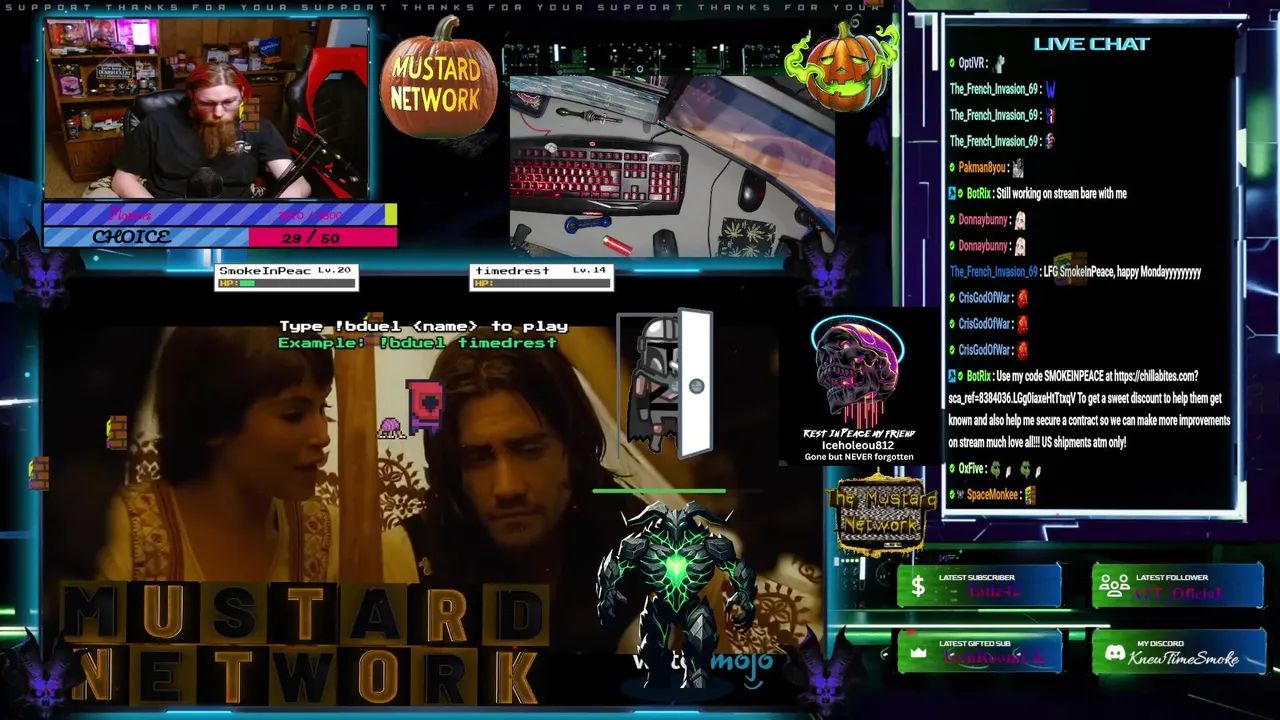Image resolution: width=1280 pixels, height=720 pixels.
Task: Click the striped goal bar above CHOICE
Action: click(220, 214)
